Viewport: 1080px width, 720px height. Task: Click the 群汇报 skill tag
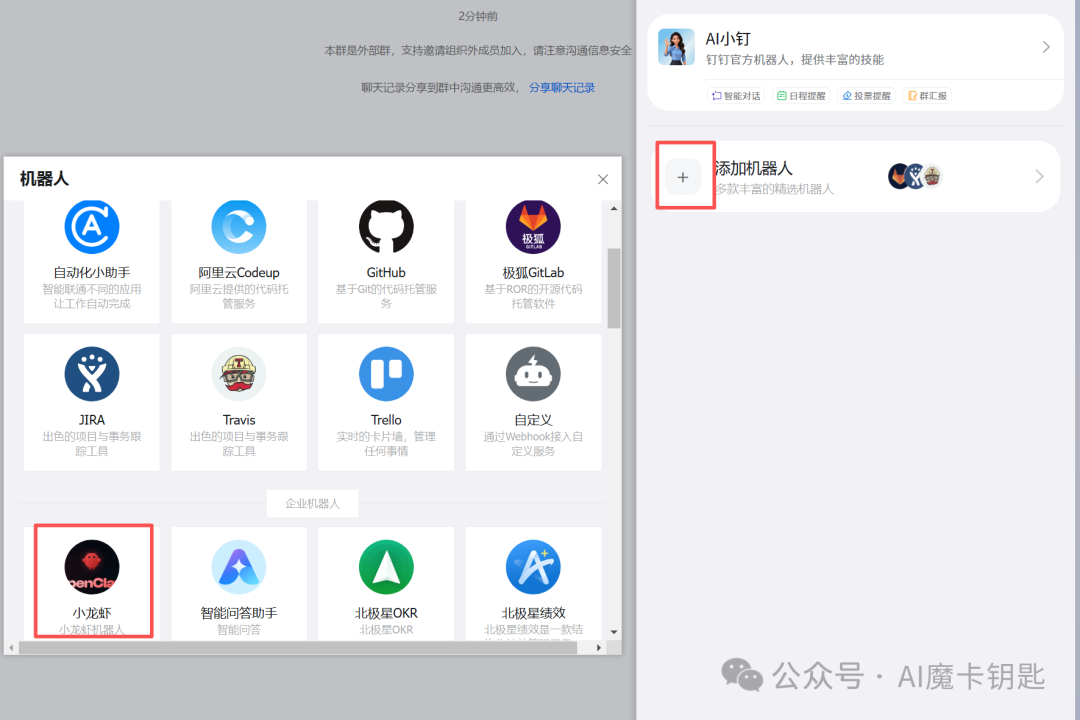(x=927, y=96)
